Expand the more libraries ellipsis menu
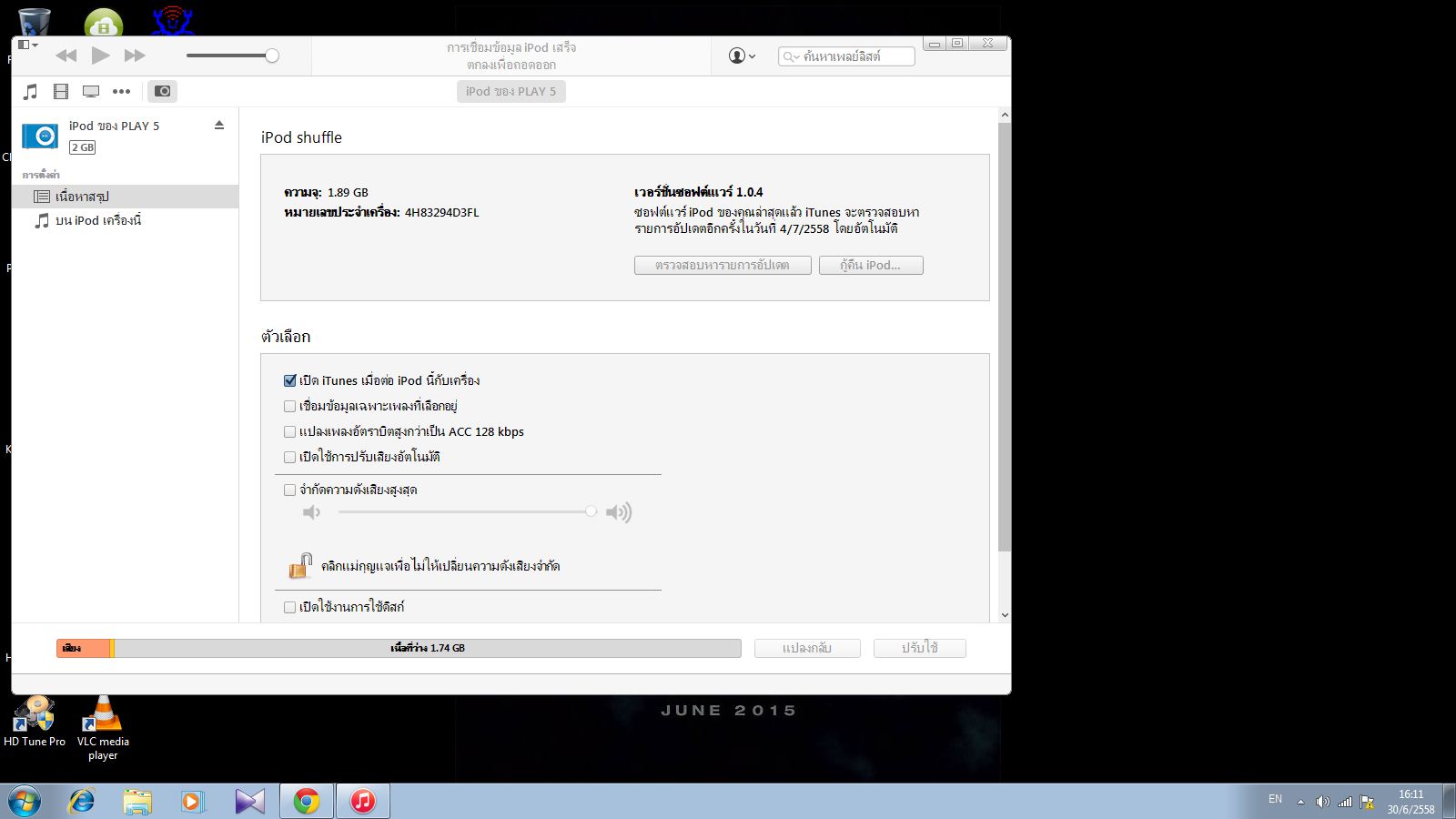The image size is (1456, 819). tap(121, 91)
